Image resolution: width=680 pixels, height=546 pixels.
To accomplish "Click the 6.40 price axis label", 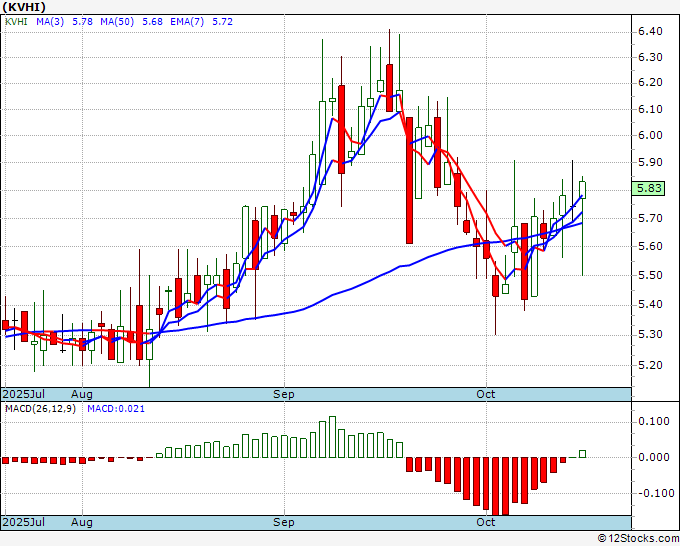I will click(x=650, y=31).
